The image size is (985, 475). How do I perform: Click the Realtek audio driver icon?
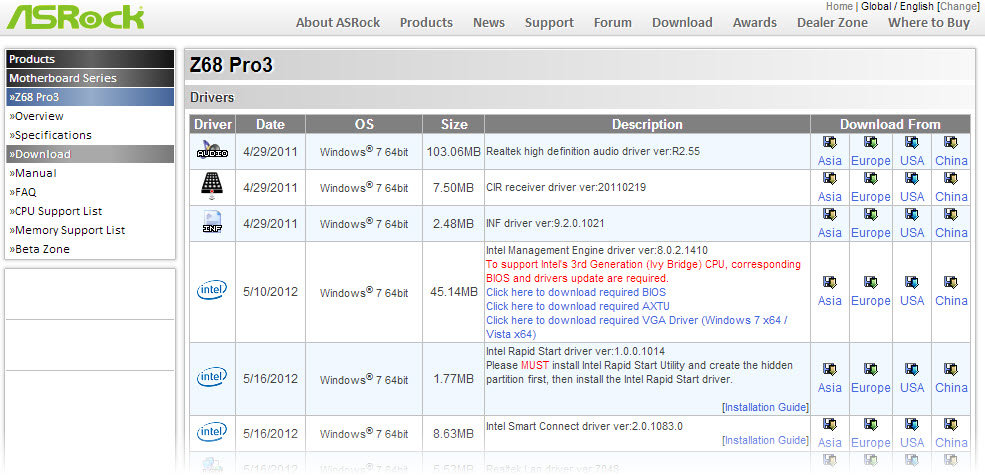[x=212, y=150]
